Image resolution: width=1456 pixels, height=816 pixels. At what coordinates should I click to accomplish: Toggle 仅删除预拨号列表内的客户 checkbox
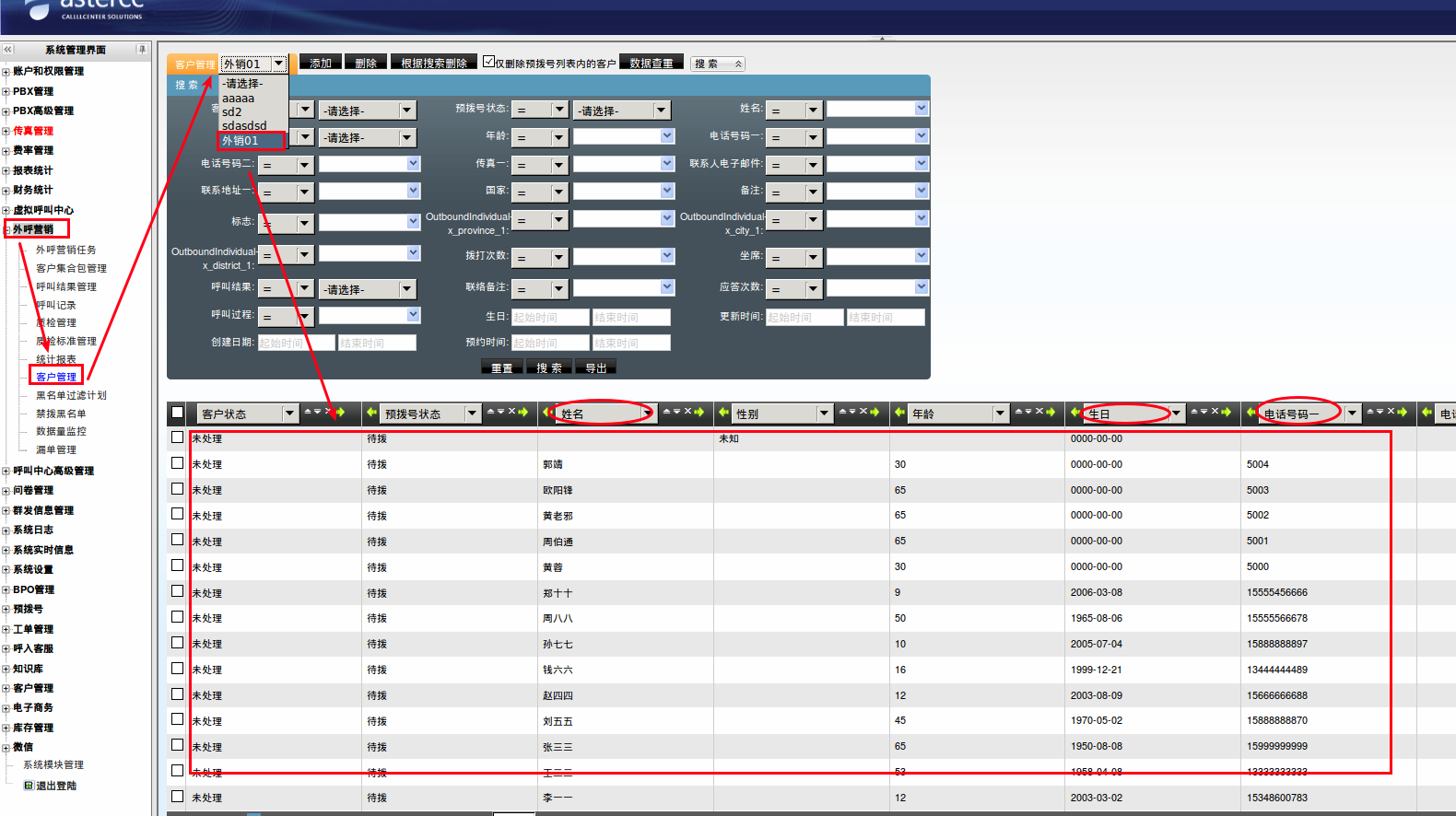488,62
